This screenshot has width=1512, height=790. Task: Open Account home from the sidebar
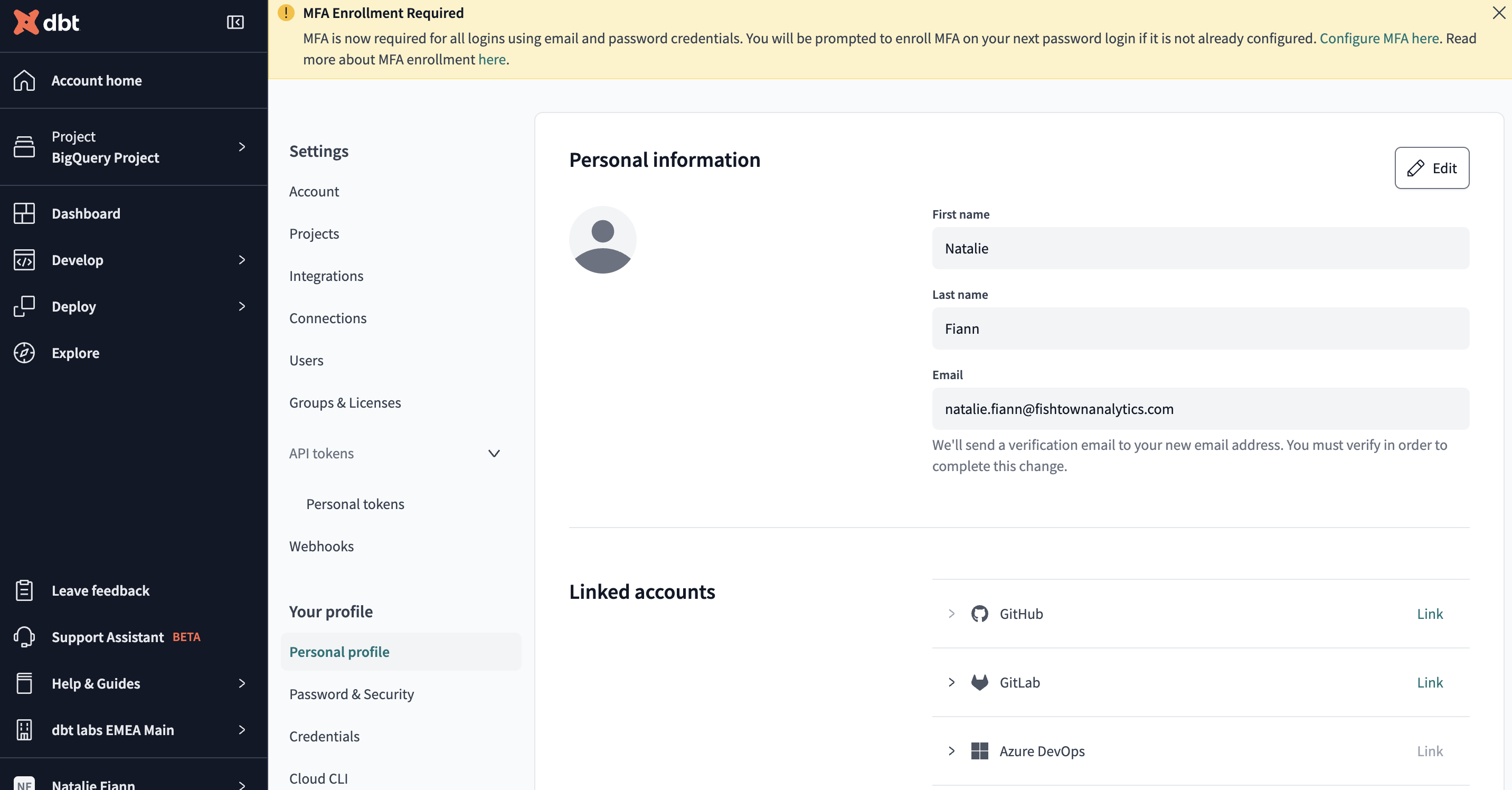(96, 80)
